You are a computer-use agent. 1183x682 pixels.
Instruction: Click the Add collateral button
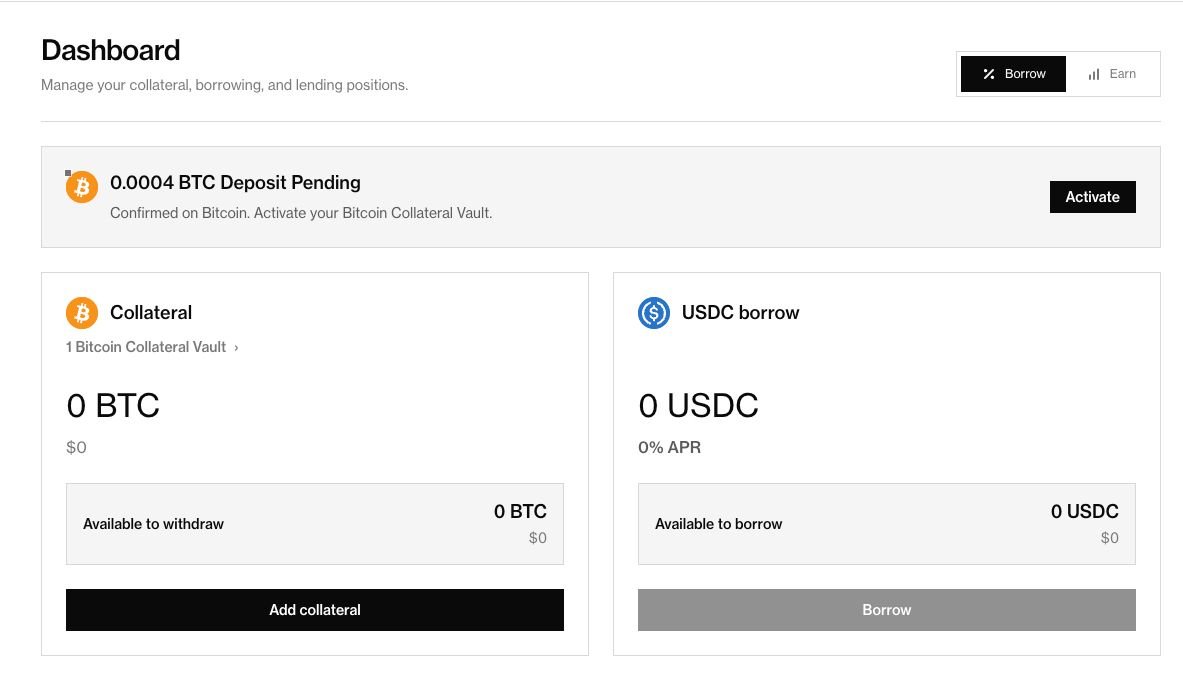click(x=315, y=610)
